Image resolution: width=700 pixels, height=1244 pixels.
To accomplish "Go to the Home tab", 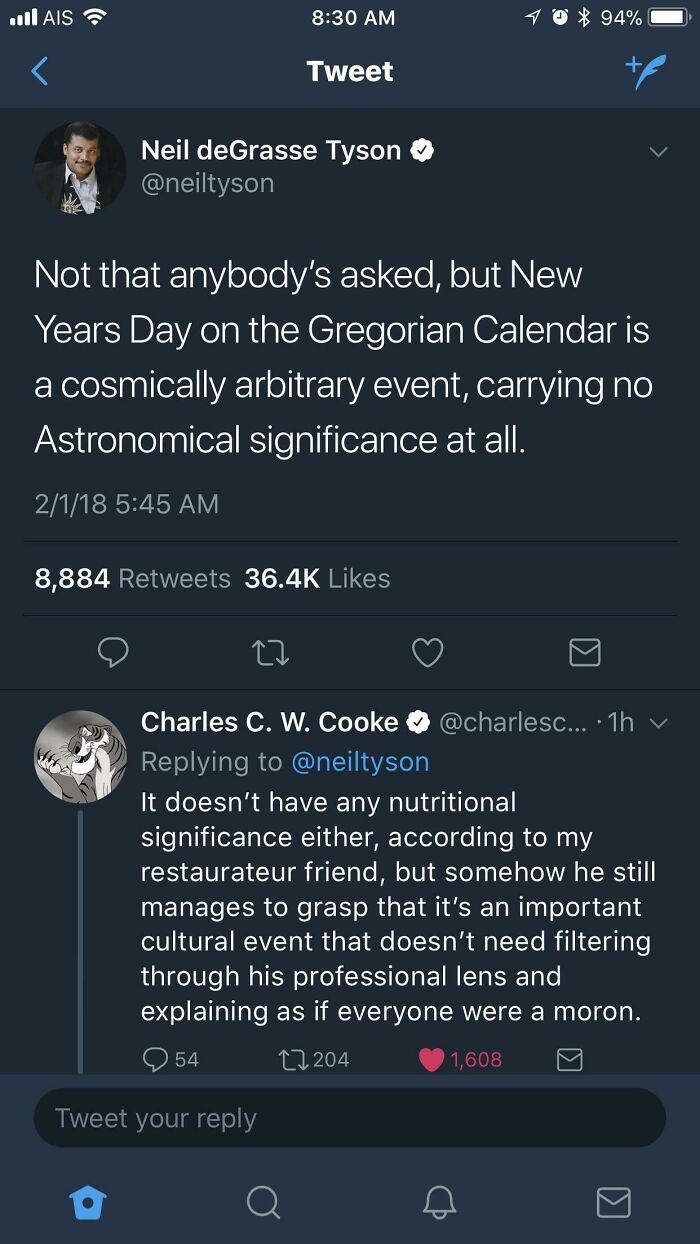I will pos(88,1202).
